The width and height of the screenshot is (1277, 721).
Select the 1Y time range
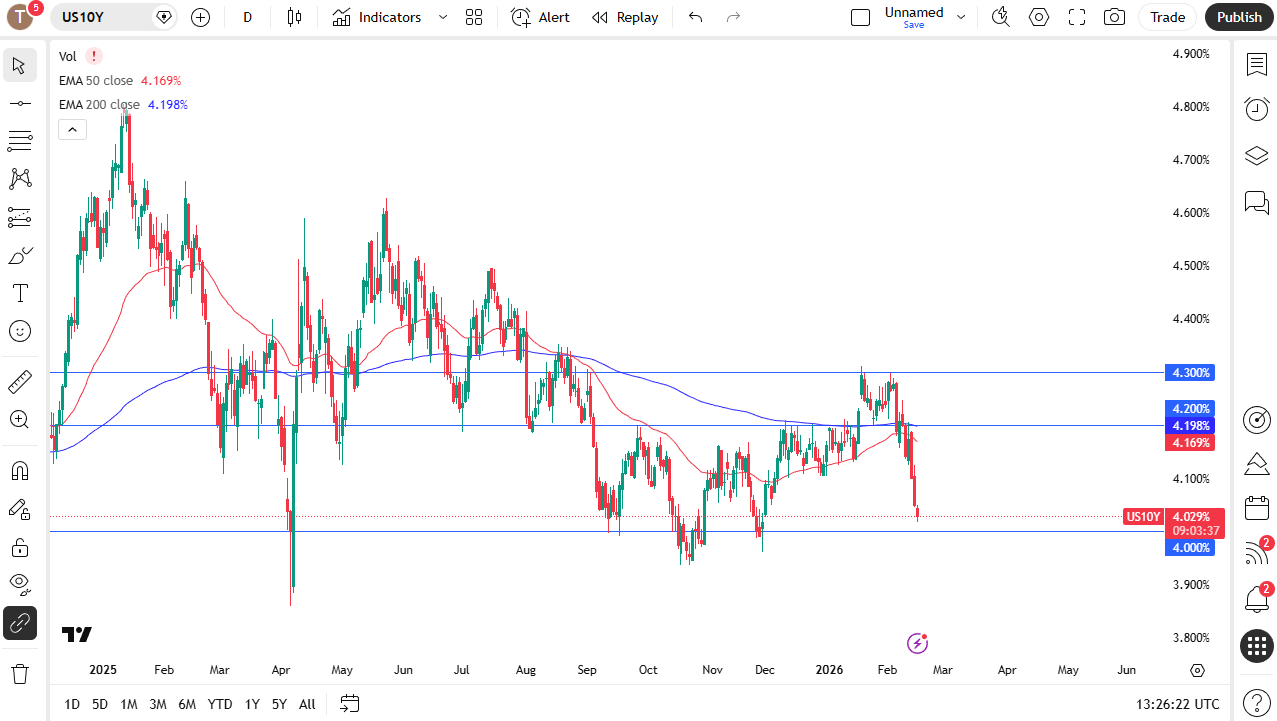click(252, 704)
